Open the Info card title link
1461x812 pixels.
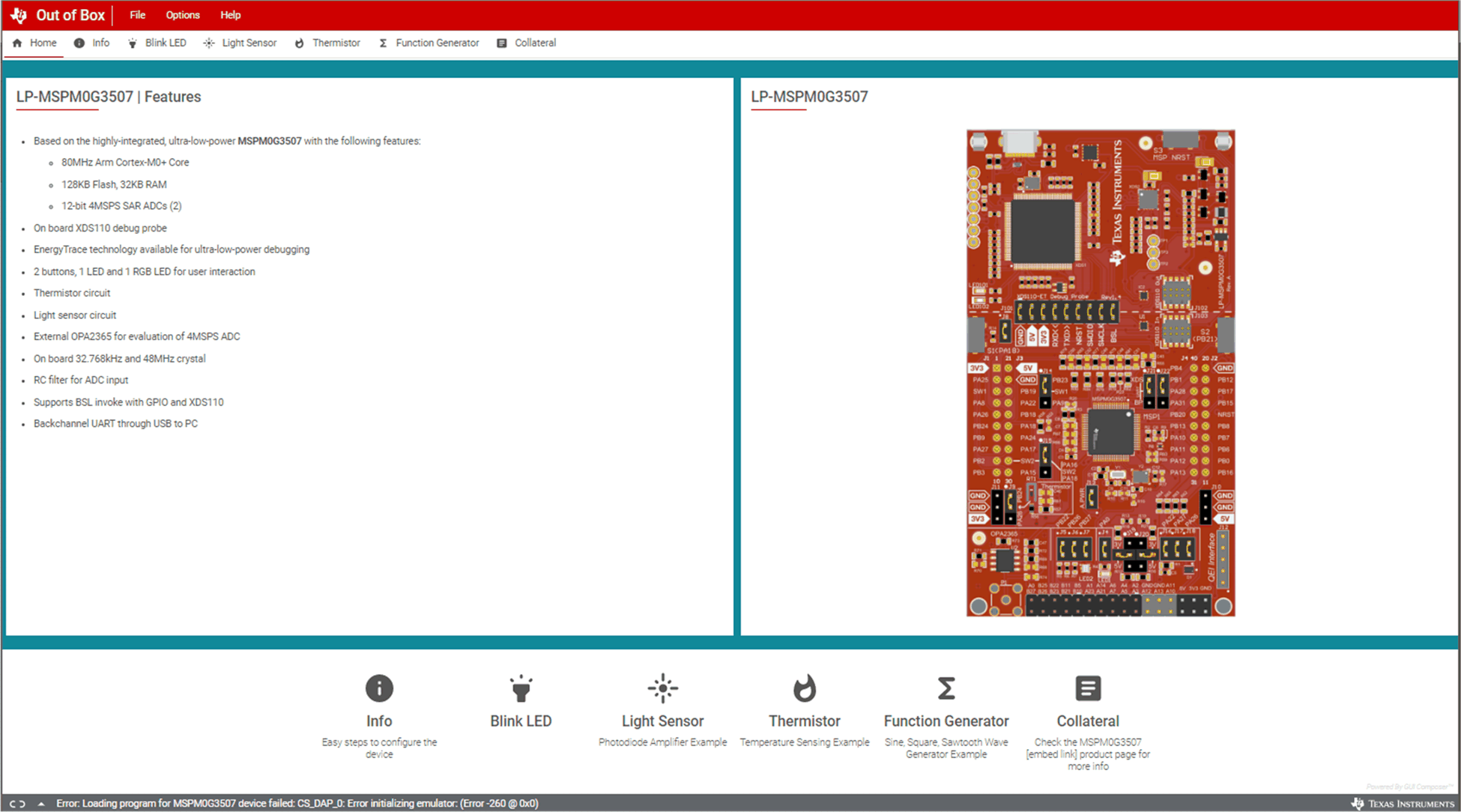(x=379, y=721)
